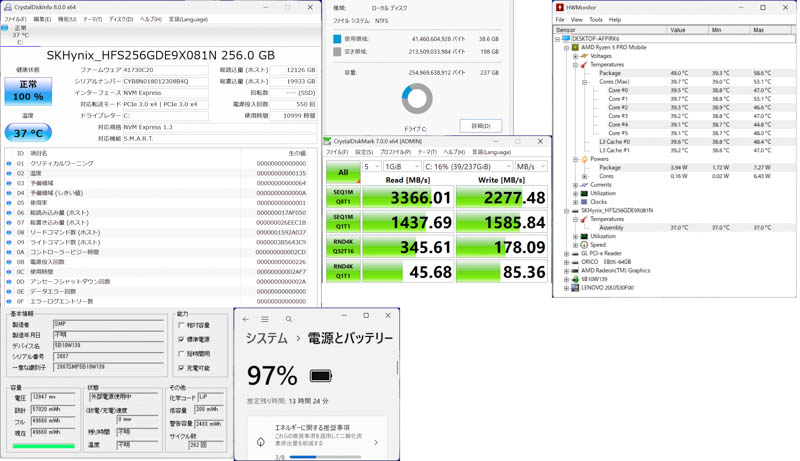Open the 言語(Language) menu in CrystalDiskMark
This screenshot has height=461, width=800.
click(491, 153)
